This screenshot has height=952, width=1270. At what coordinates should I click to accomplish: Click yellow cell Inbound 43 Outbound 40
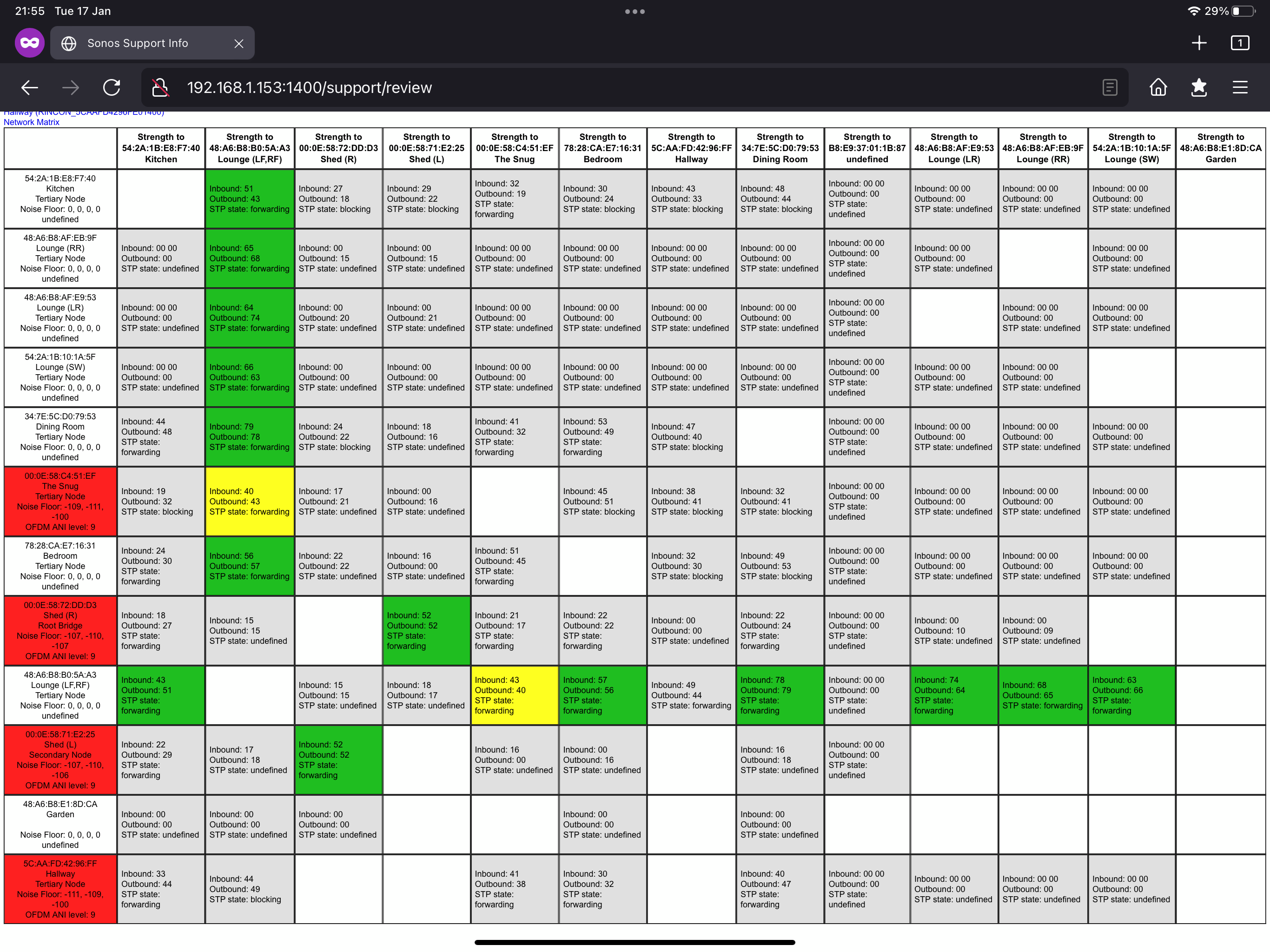point(515,695)
